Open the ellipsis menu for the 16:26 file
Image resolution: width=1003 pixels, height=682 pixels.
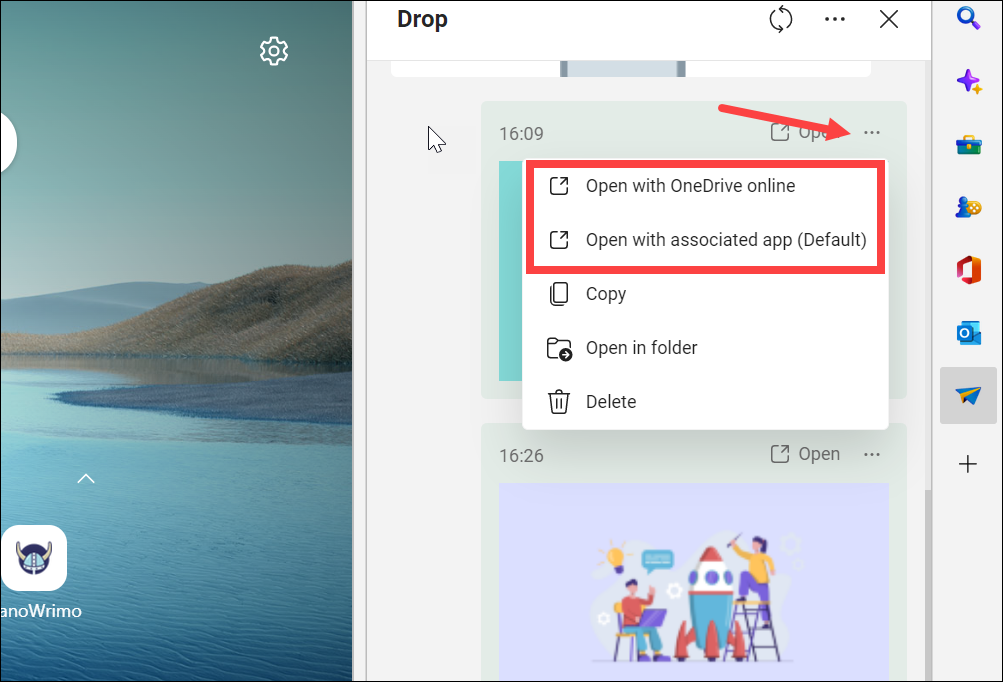pyautogui.click(x=871, y=454)
